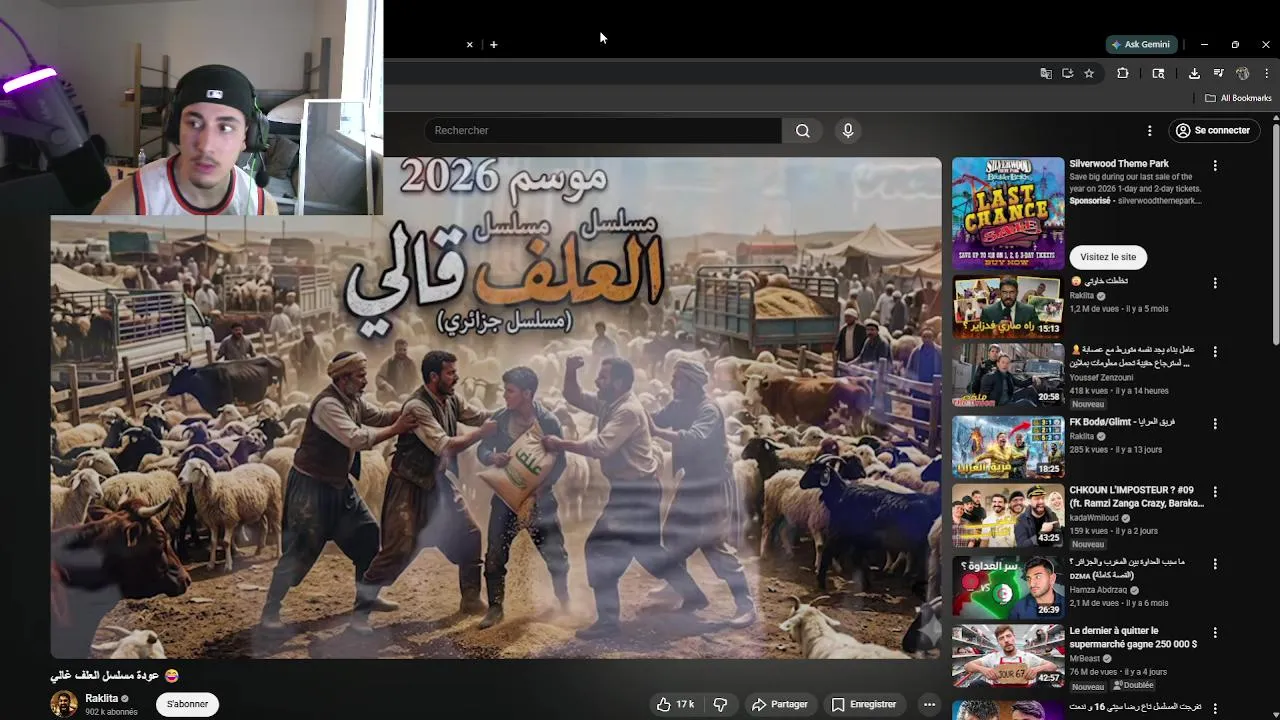Image resolution: width=1280 pixels, height=720 pixels.
Task: Click the Sponsorisé label on Silverwood ad
Action: 1090,201
